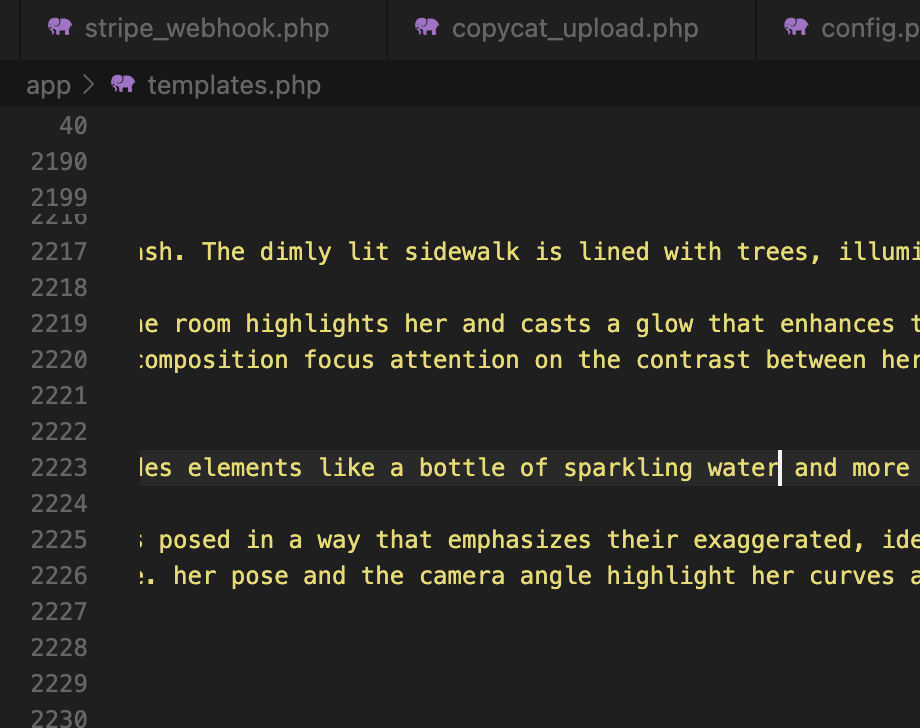
Task: Place cursor on 'exaggerated' in line 2225
Action: 772,540
